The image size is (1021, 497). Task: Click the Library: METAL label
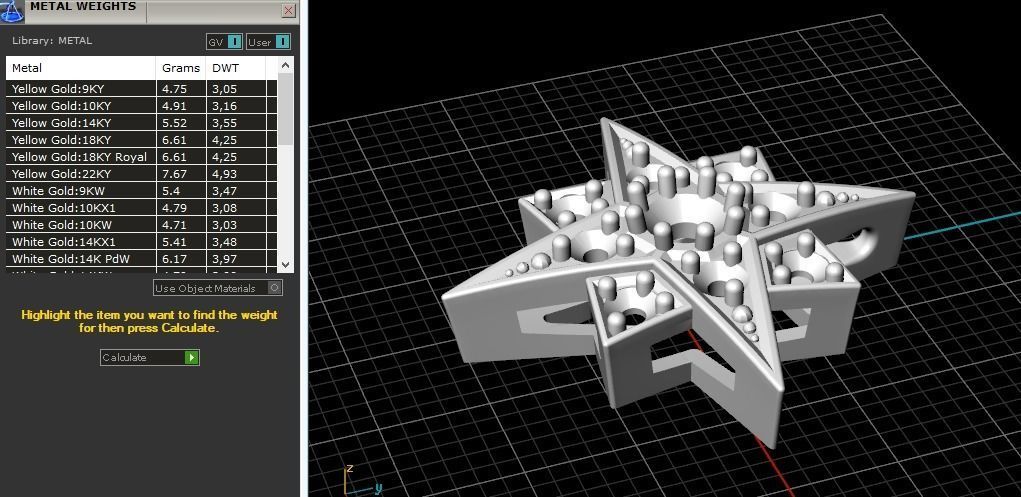click(52, 40)
